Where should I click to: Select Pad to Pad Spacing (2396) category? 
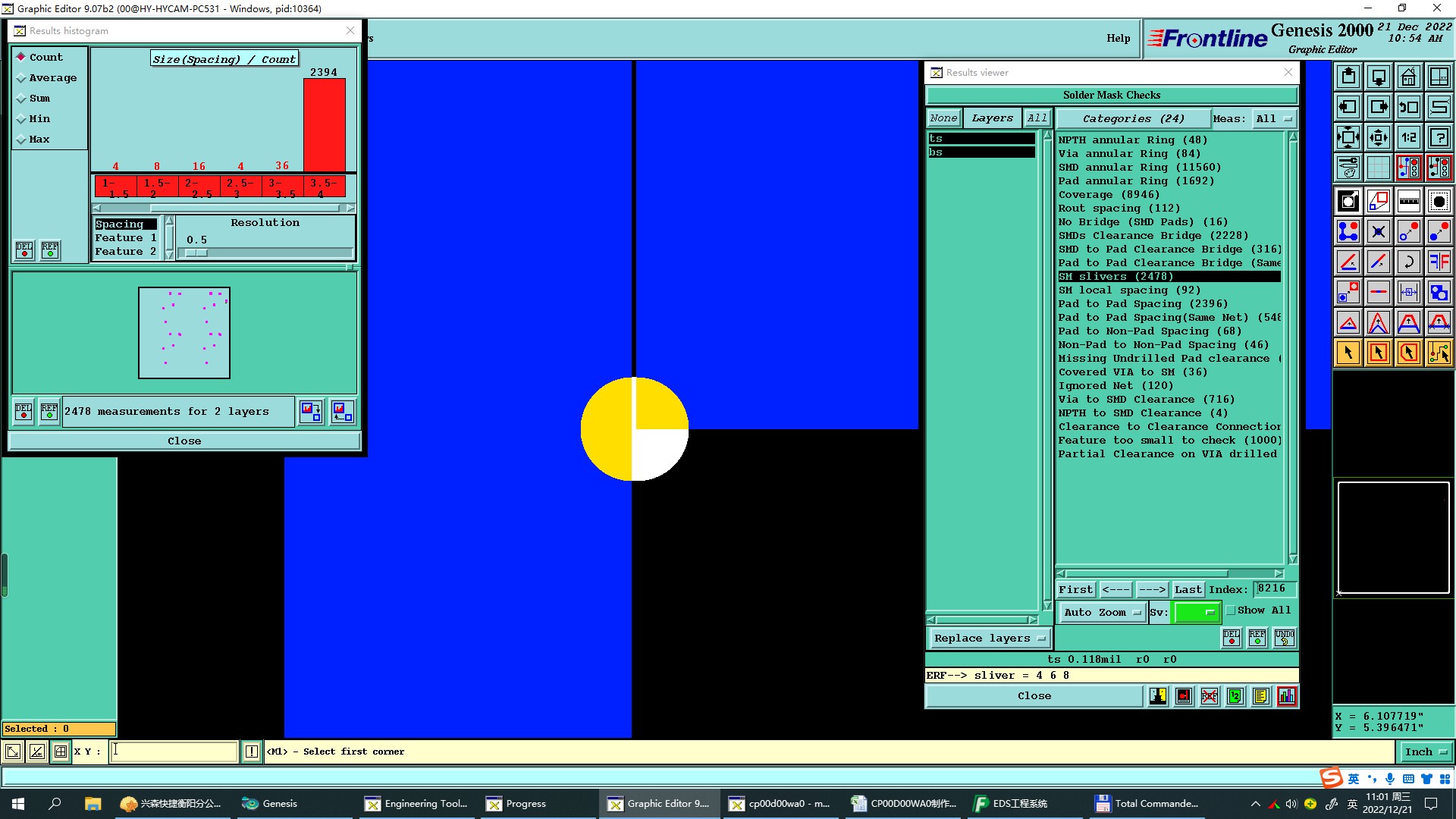[x=1142, y=304]
